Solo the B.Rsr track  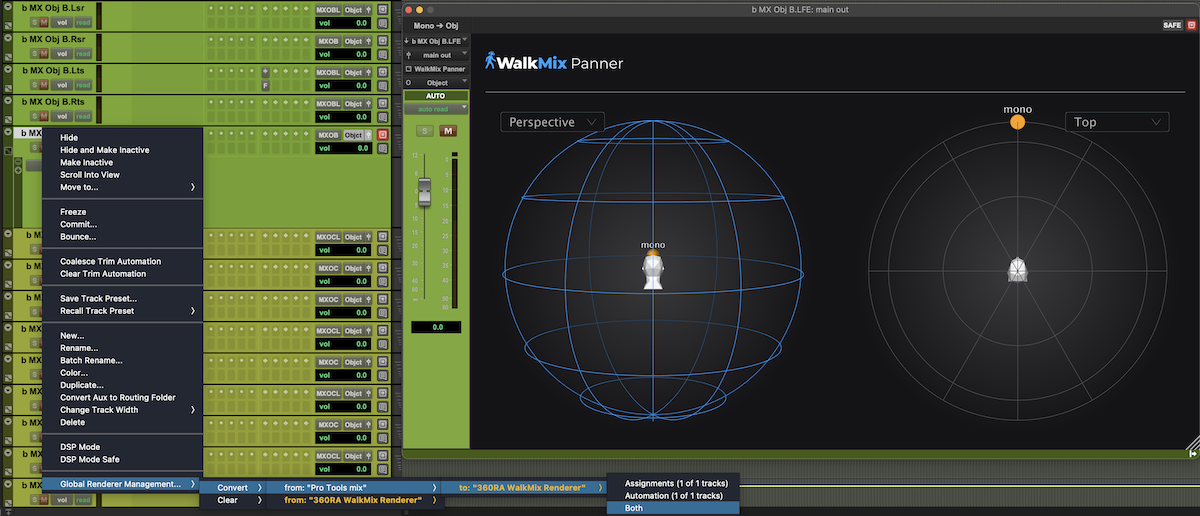coord(34,53)
